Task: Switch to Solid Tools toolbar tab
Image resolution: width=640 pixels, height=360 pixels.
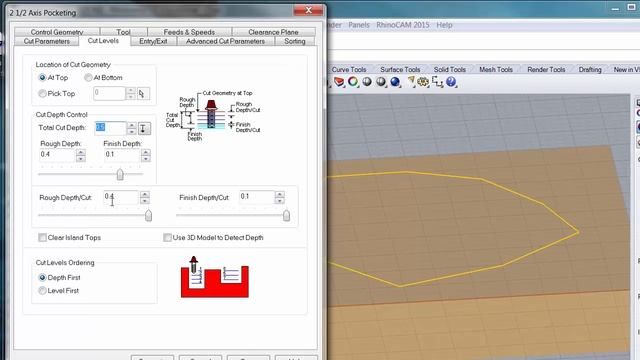Action: 450,70
